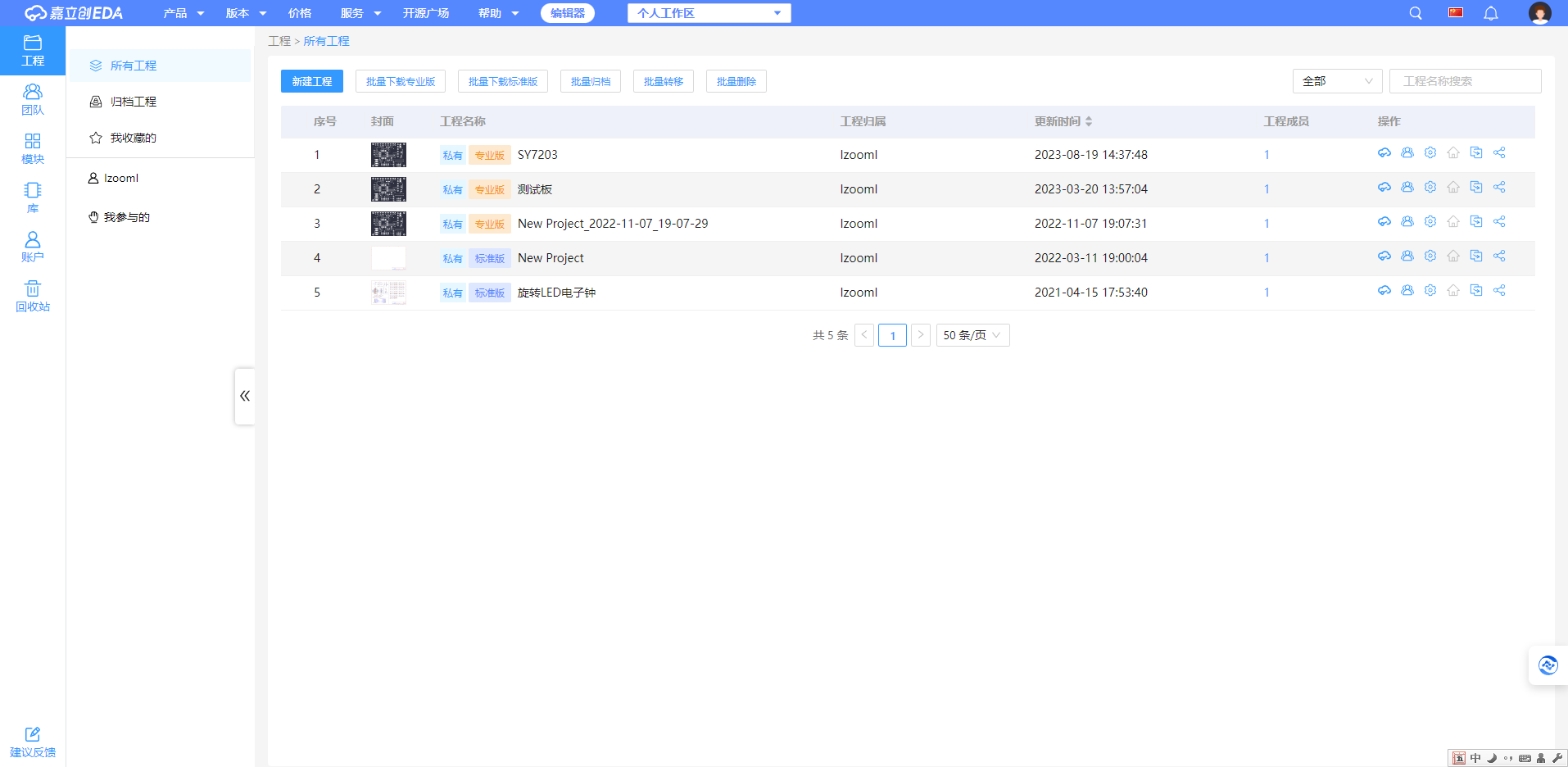Click the search magnifier in top bar
The height and width of the screenshot is (767, 1568).
click(x=1416, y=13)
